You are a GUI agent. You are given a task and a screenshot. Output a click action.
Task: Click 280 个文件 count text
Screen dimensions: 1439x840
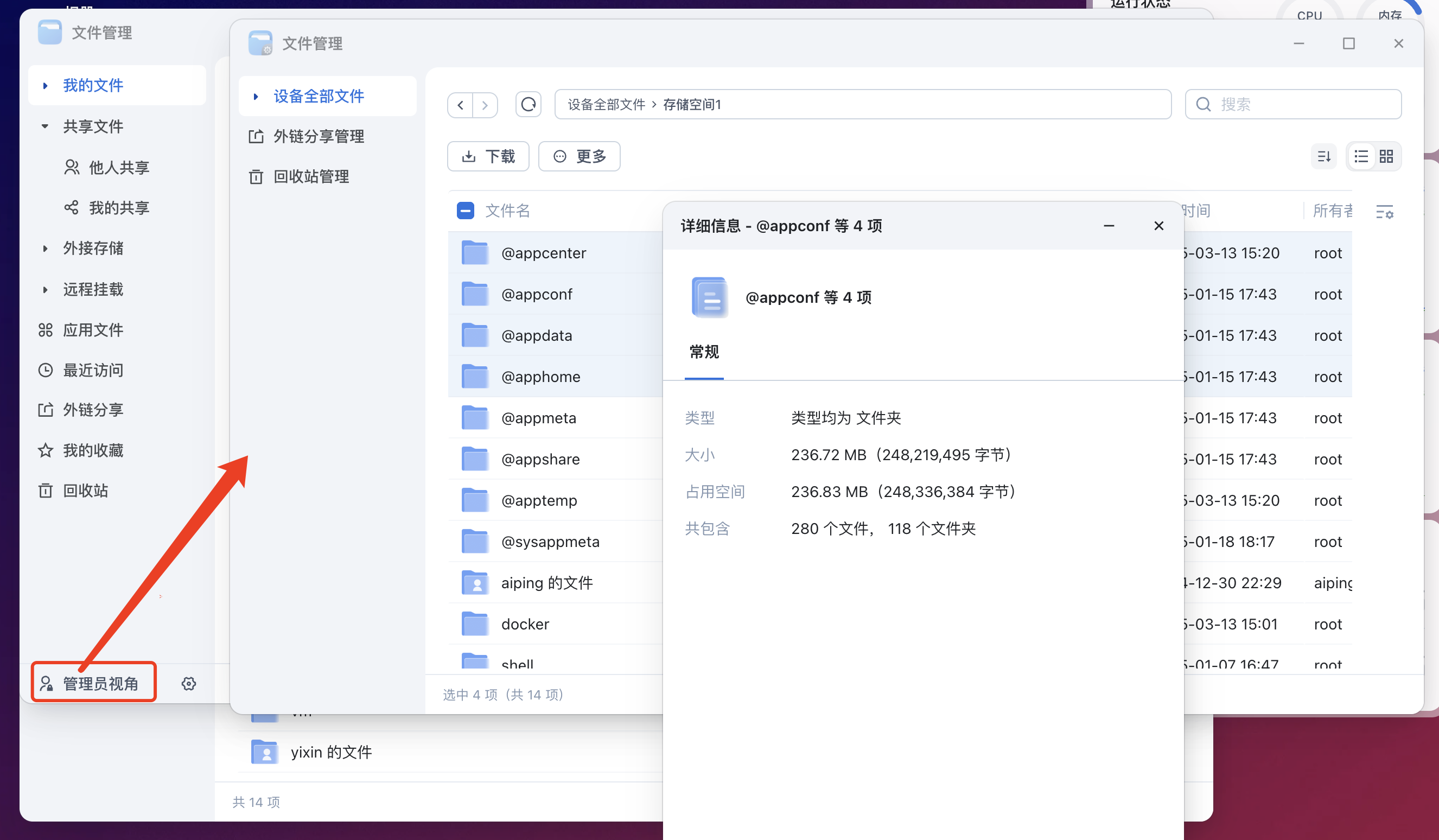click(830, 529)
